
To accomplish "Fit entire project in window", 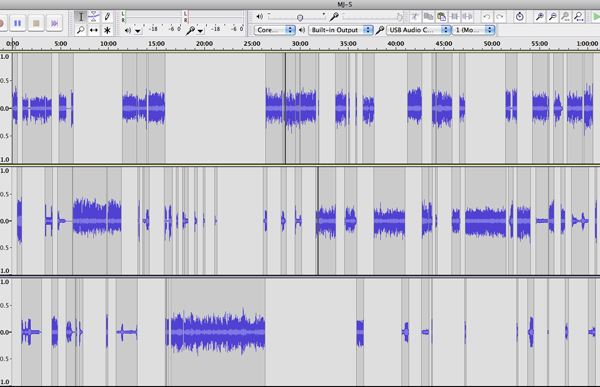I will pyautogui.click(x=579, y=17).
